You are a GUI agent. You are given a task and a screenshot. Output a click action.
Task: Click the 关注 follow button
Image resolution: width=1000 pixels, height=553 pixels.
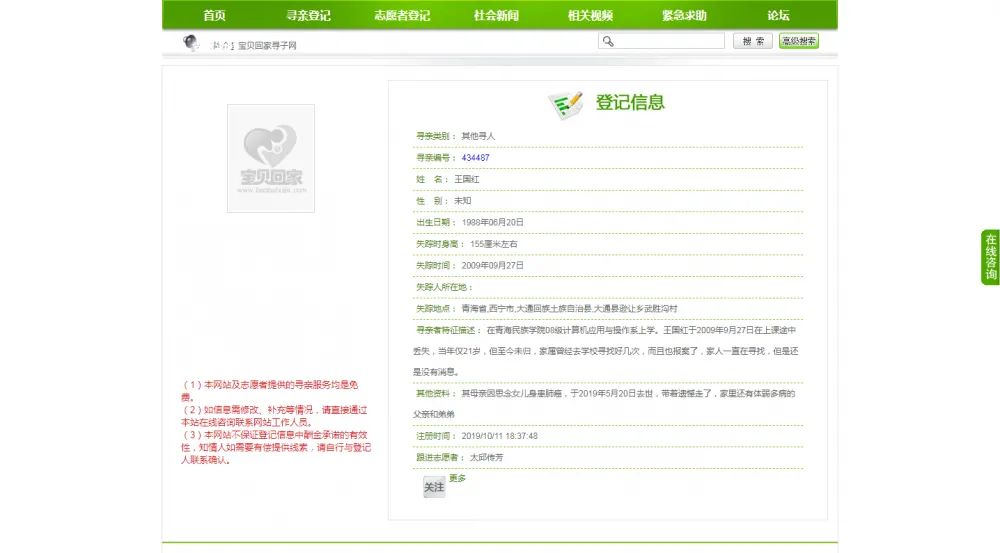pyautogui.click(x=434, y=487)
